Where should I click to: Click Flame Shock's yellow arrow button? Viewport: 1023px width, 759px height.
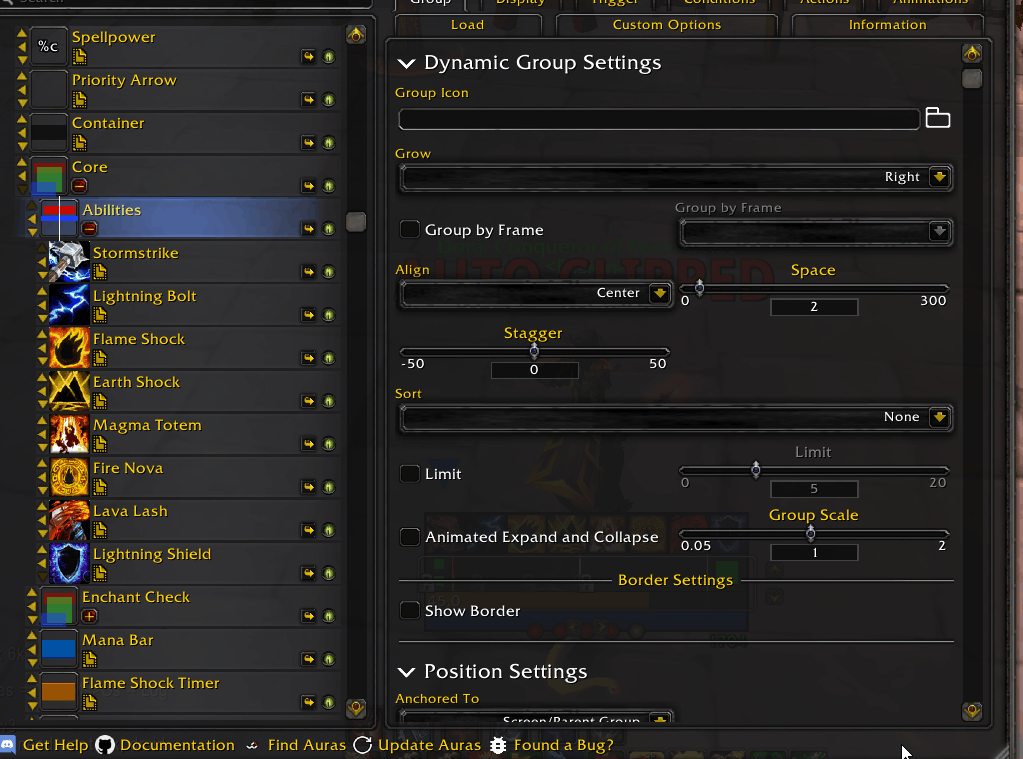[x=309, y=358]
